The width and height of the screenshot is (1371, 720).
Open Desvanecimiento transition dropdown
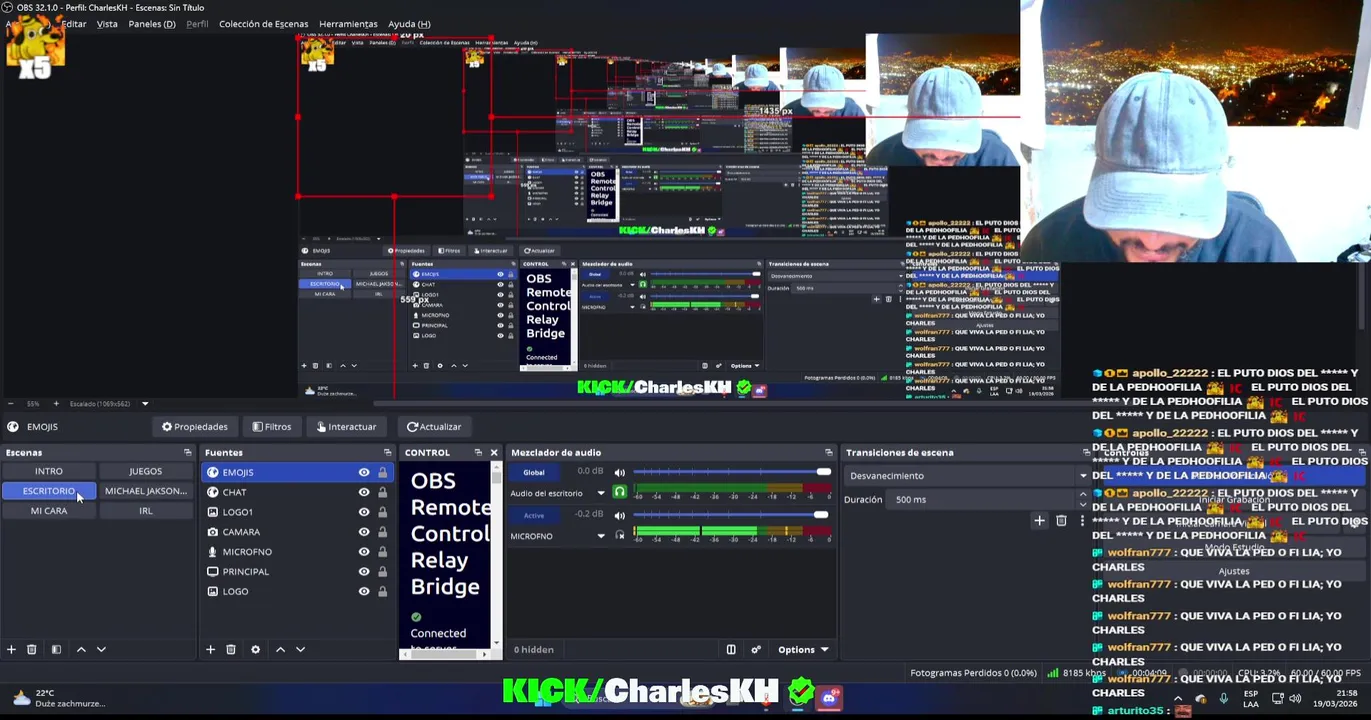pyautogui.click(x=965, y=476)
